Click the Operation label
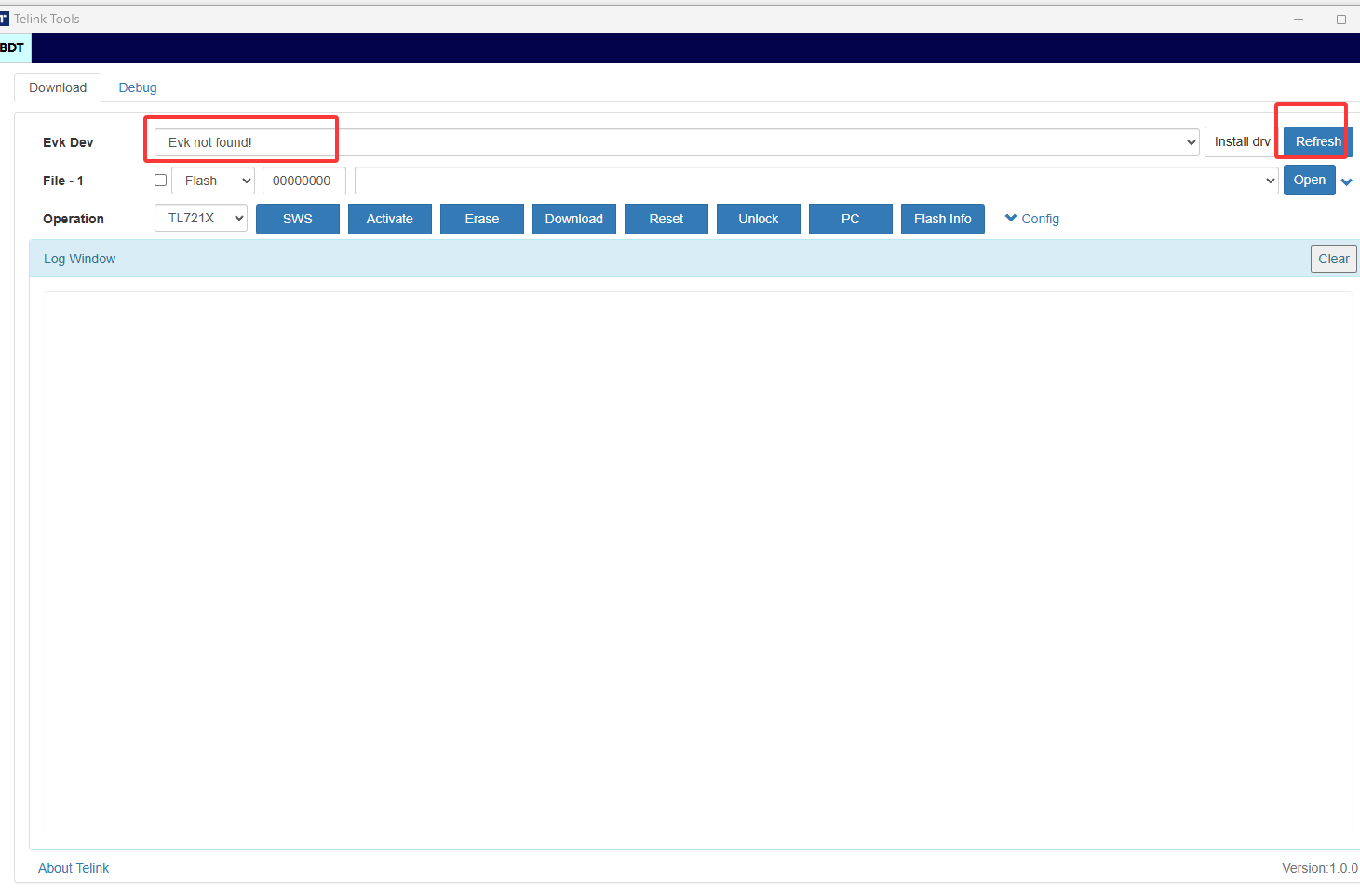Viewport: 1360px width, 896px height. (74, 219)
